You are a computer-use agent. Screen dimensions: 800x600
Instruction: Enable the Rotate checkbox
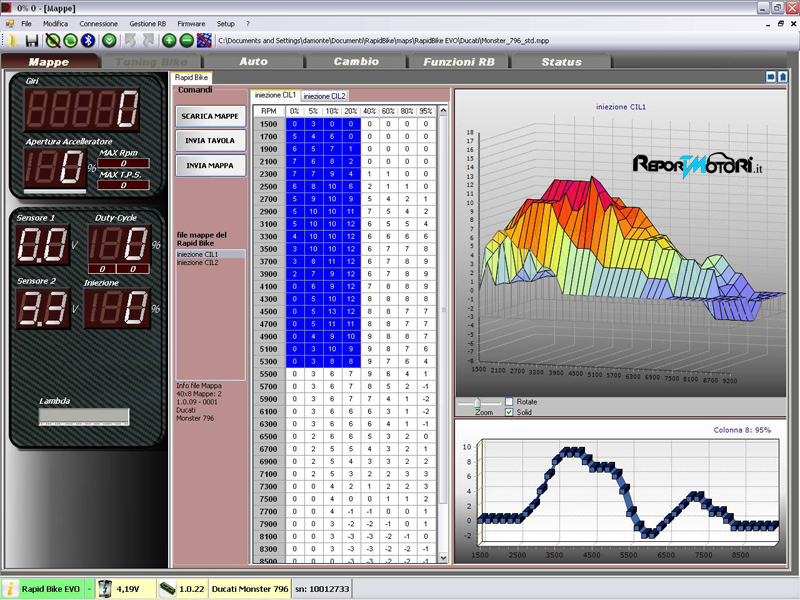click(x=511, y=402)
